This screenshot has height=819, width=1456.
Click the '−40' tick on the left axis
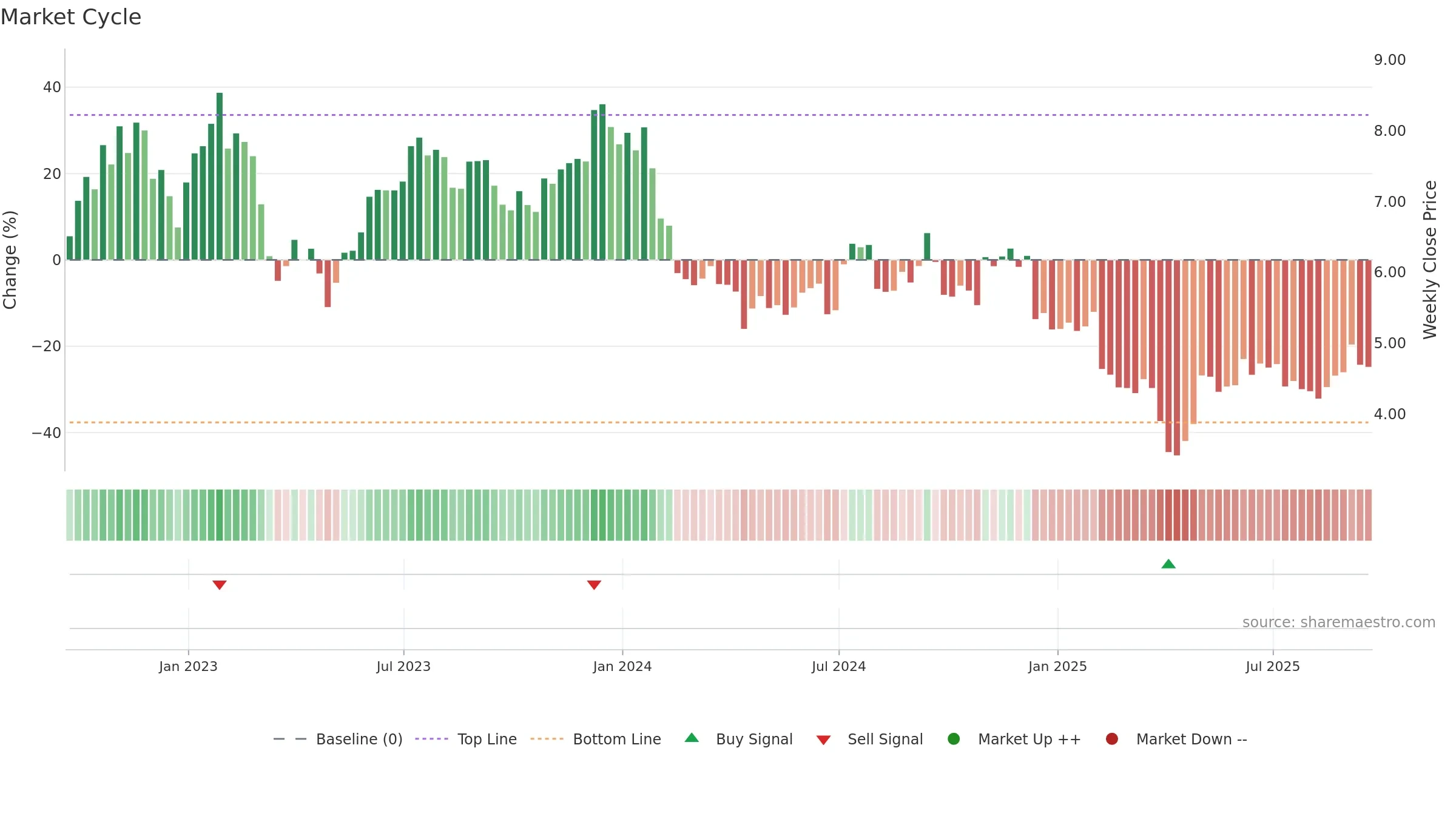point(47,433)
